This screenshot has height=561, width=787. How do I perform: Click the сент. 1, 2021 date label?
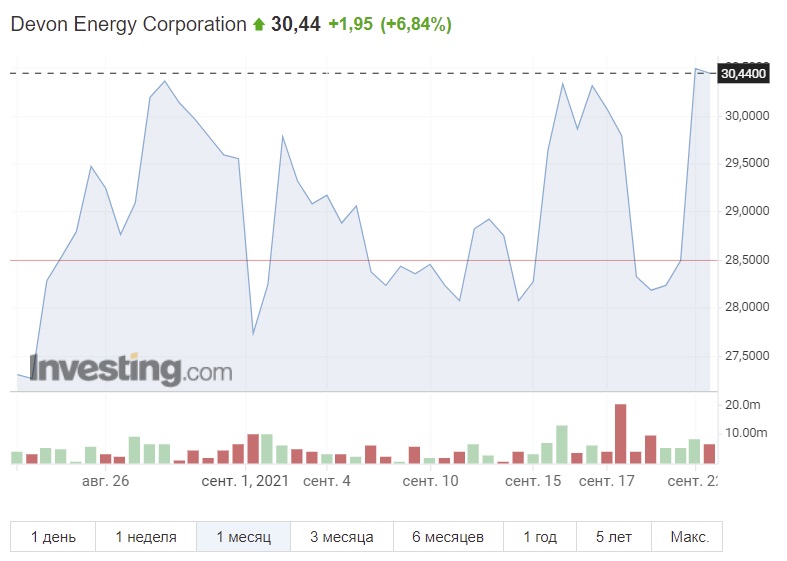tap(245, 481)
